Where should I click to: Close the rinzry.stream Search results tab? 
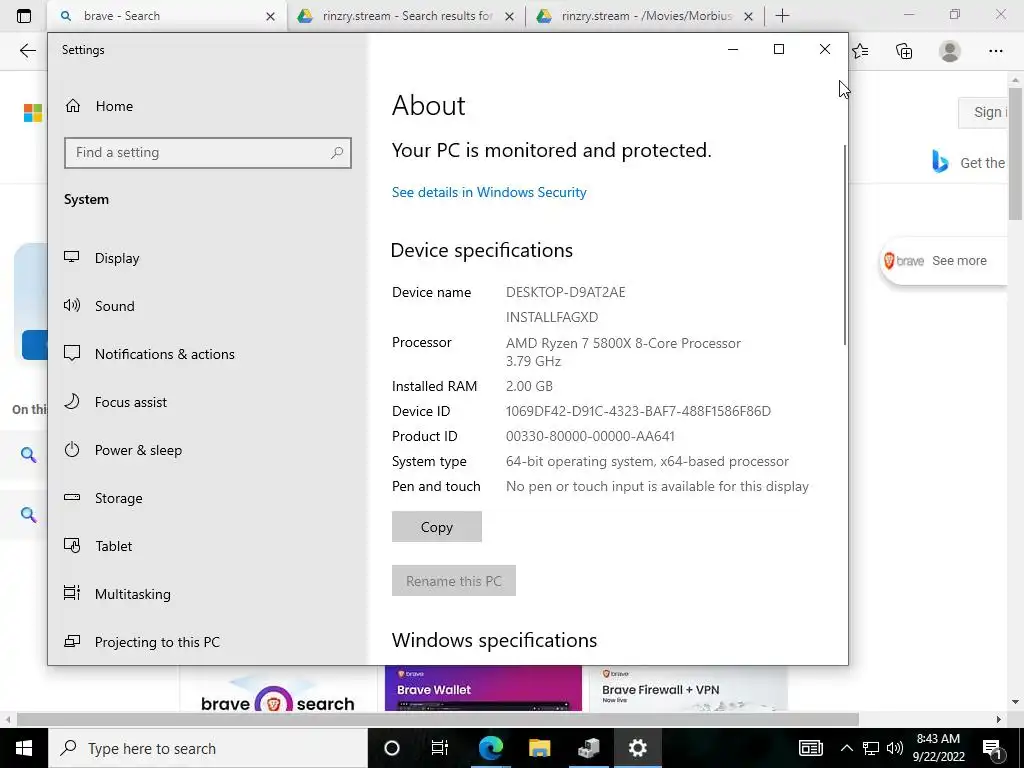pyautogui.click(x=509, y=16)
